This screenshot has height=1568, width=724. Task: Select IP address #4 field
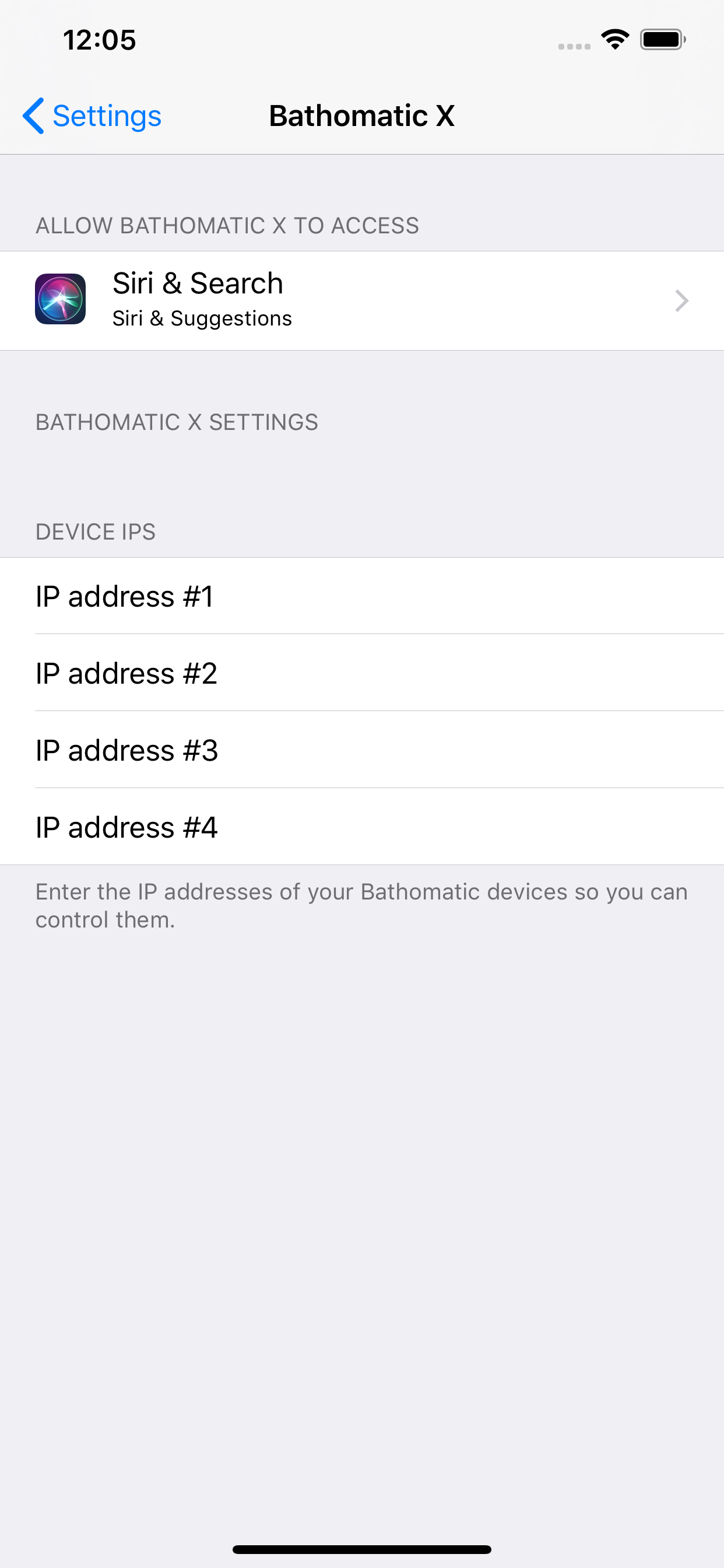click(362, 827)
